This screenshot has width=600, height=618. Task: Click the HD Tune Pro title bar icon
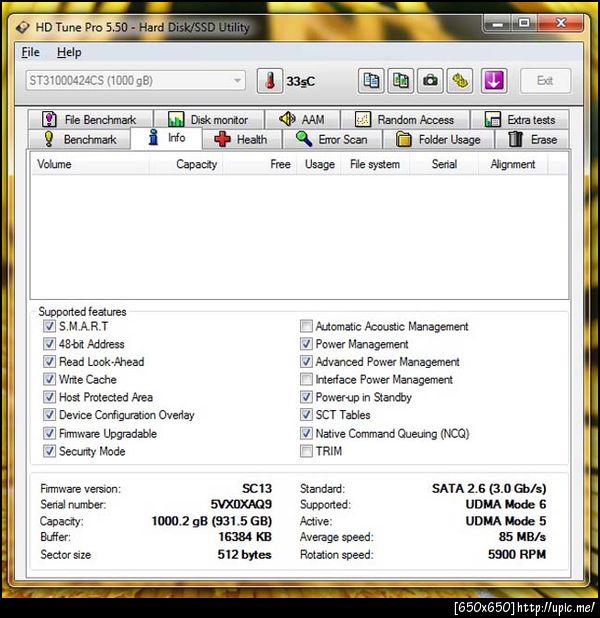pyautogui.click(x=22, y=27)
